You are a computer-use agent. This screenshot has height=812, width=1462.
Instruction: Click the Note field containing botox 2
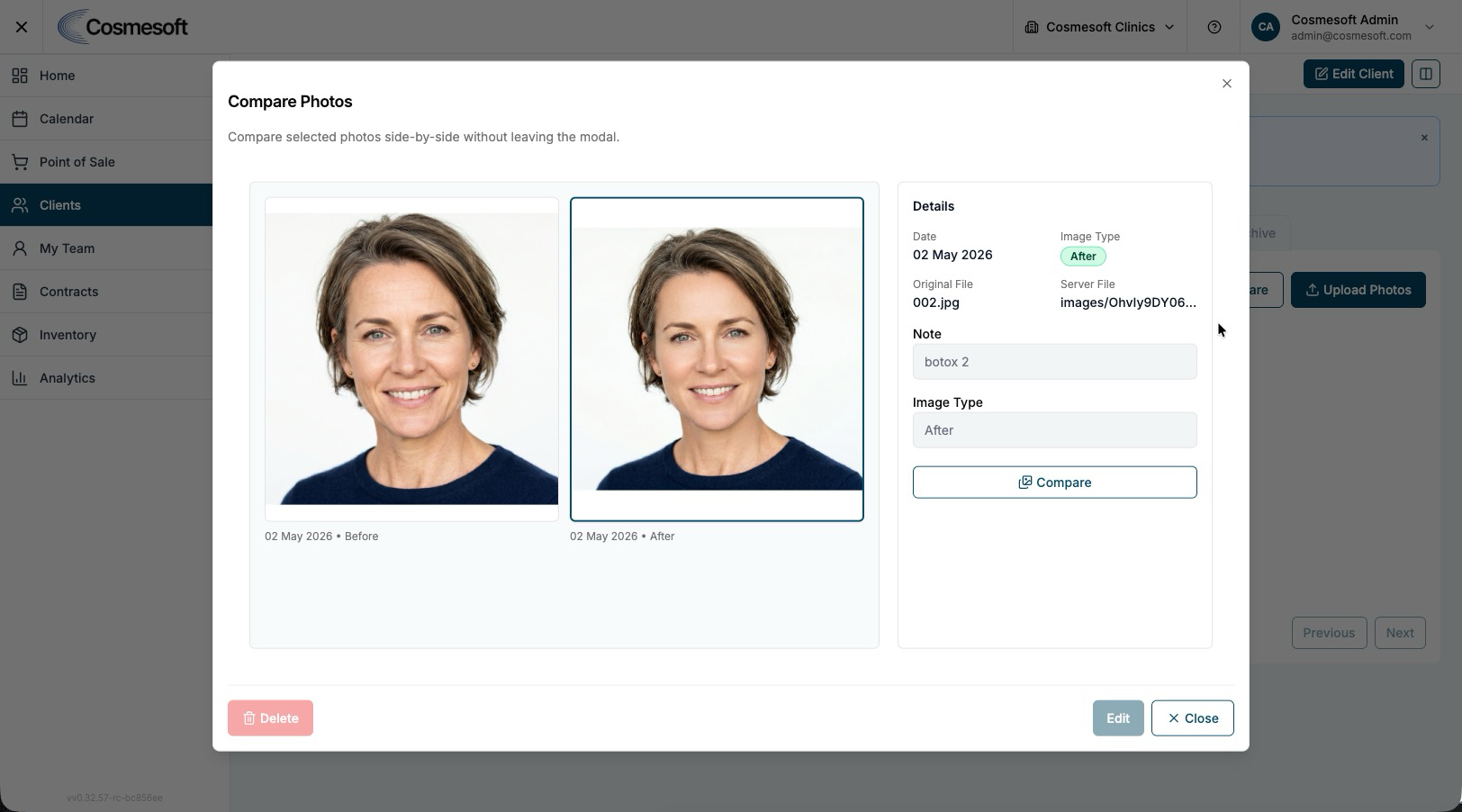[1055, 362]
